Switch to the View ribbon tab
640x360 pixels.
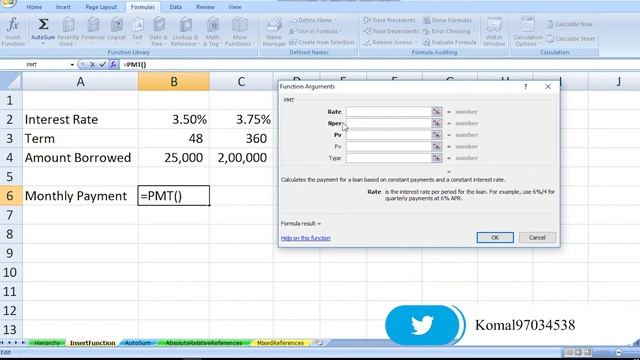click(235, 7)
